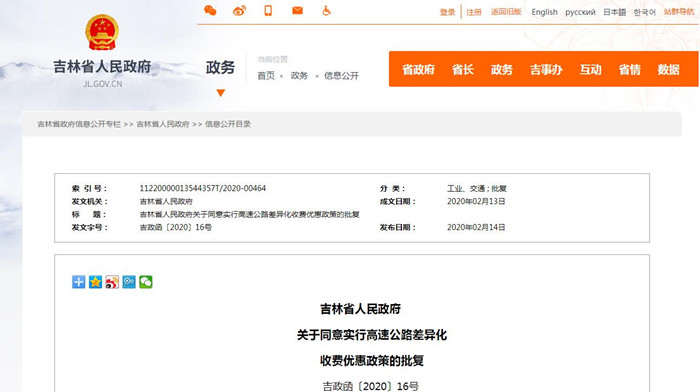Share article via Sina Weibo icon
Viewport: 700px width, 392px height.
click(112, 282)
